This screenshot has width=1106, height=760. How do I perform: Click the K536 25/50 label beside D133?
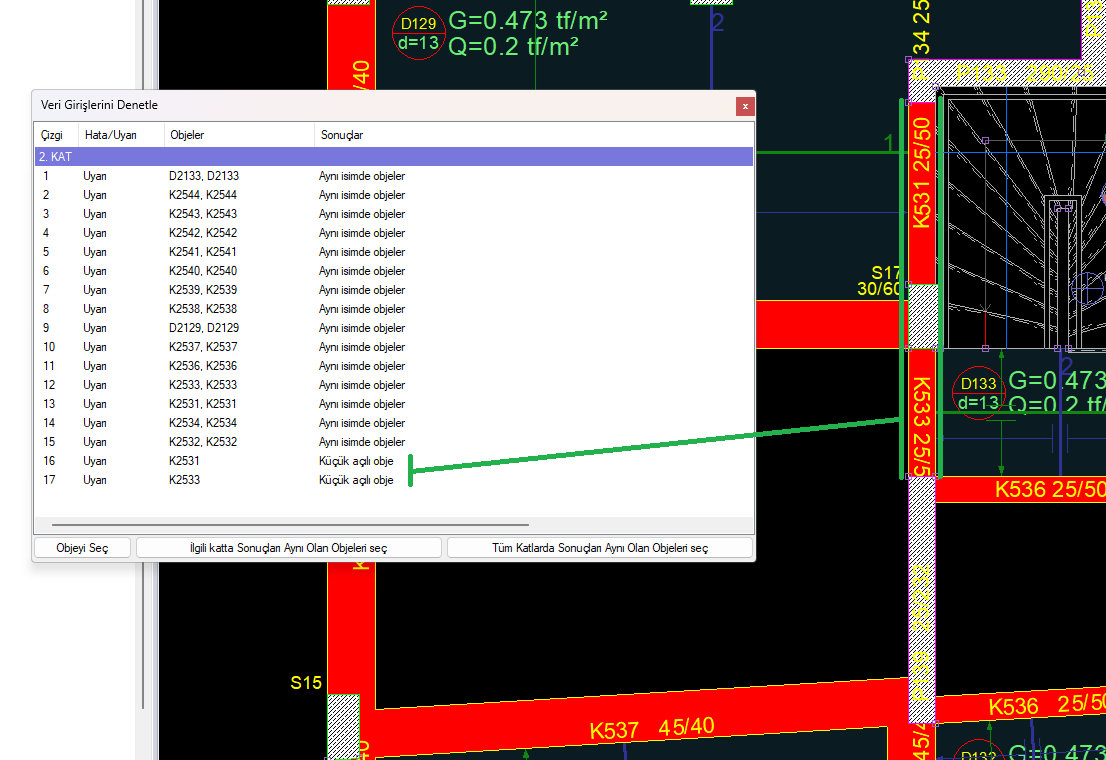(1050, 489)
